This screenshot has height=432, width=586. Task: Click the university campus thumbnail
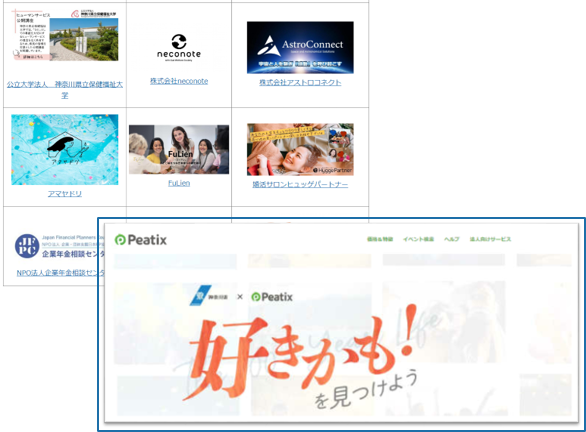pos(65,36)
